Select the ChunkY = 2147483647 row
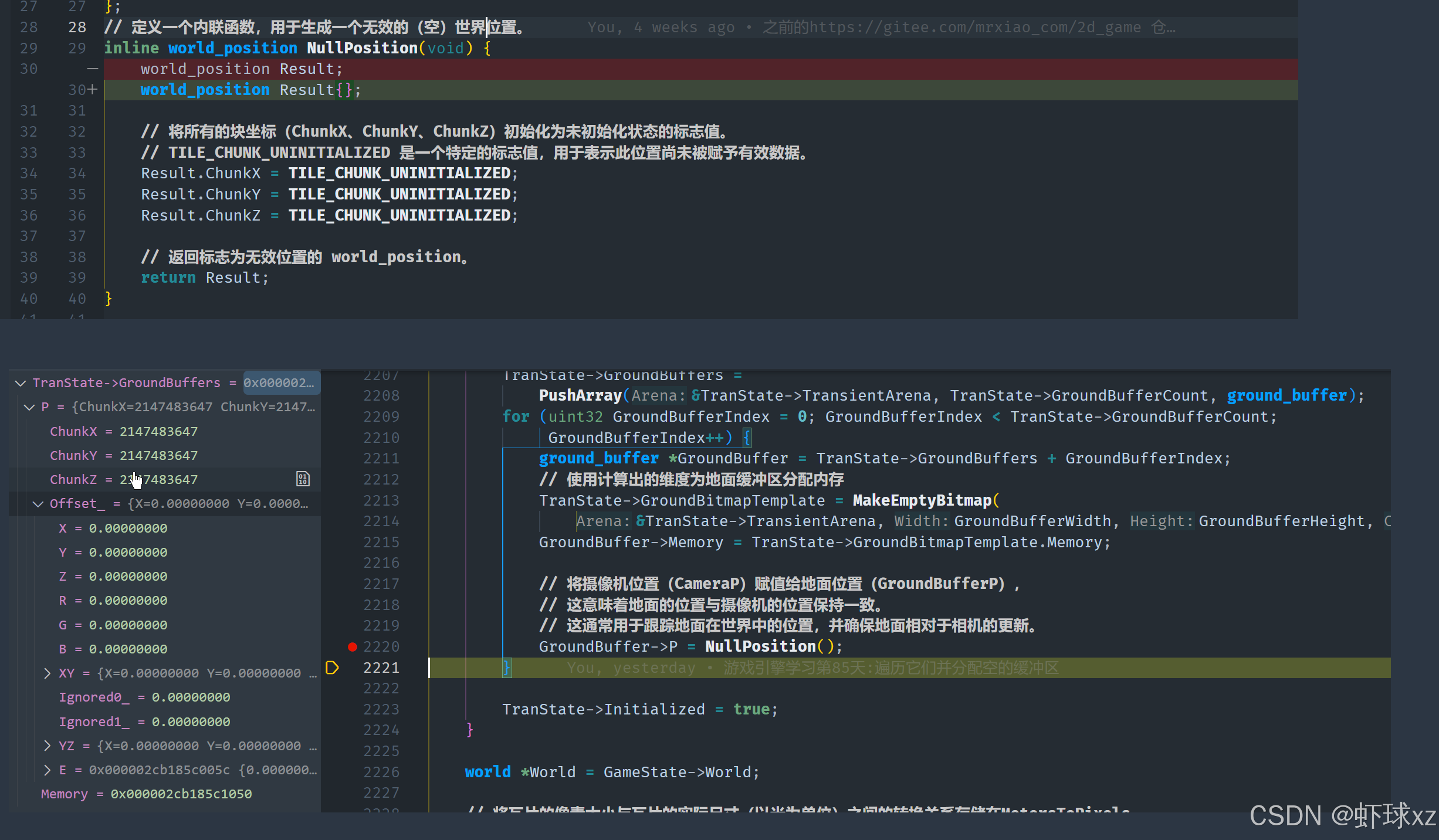The height and width of the screenshot is (840, 1439). pyautogui.click(x=165, y=456)
